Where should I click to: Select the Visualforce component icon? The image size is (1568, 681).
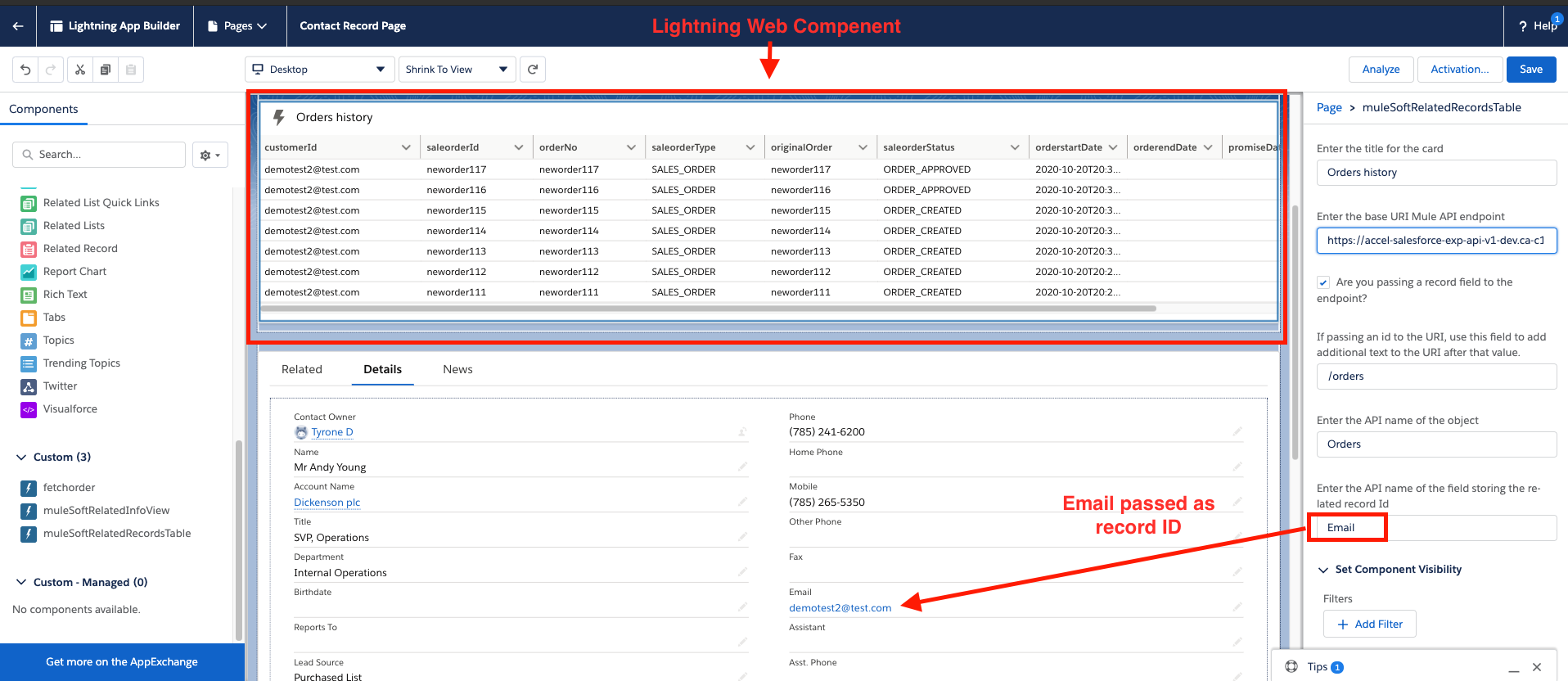(29, 409)
